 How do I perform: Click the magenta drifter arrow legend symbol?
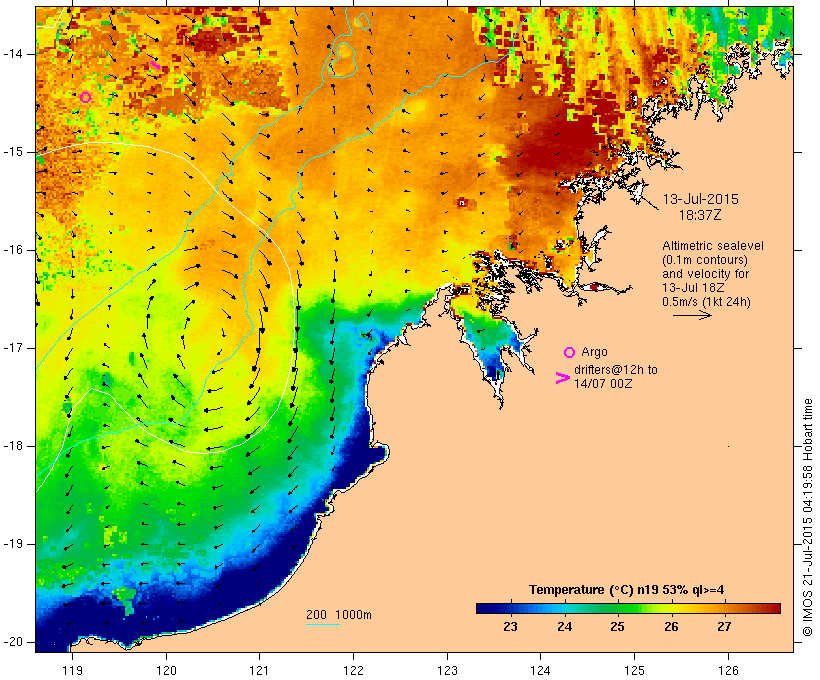562,378
